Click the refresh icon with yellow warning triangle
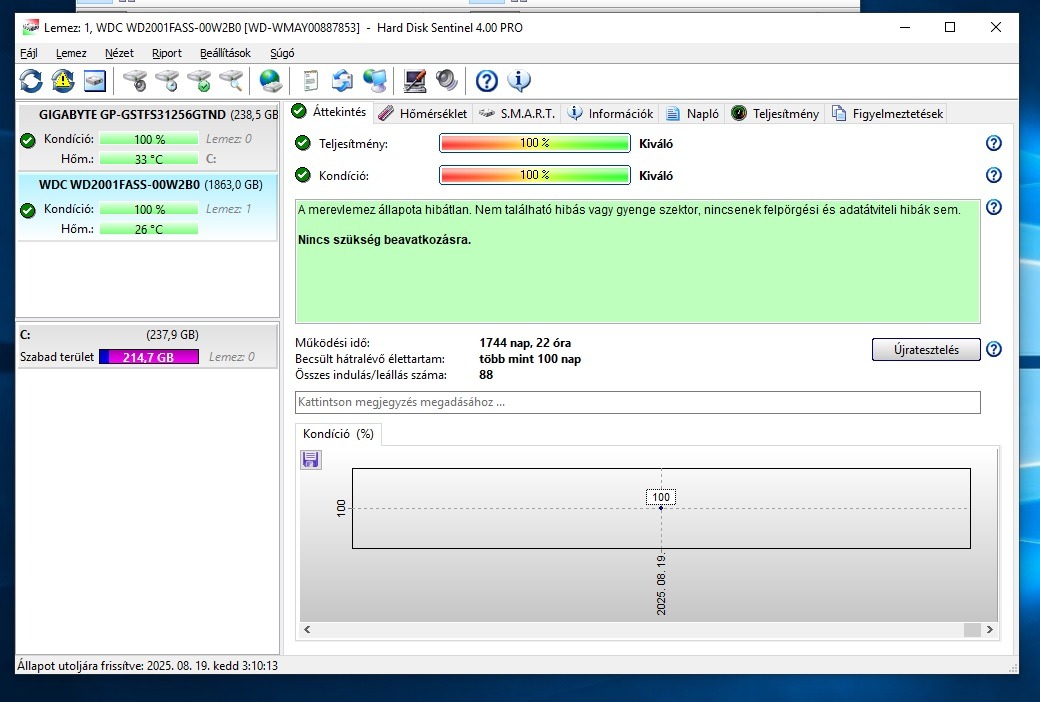The height and width of the screenshot is (702, 1040). pyautogui.click(x=63, y=81)
